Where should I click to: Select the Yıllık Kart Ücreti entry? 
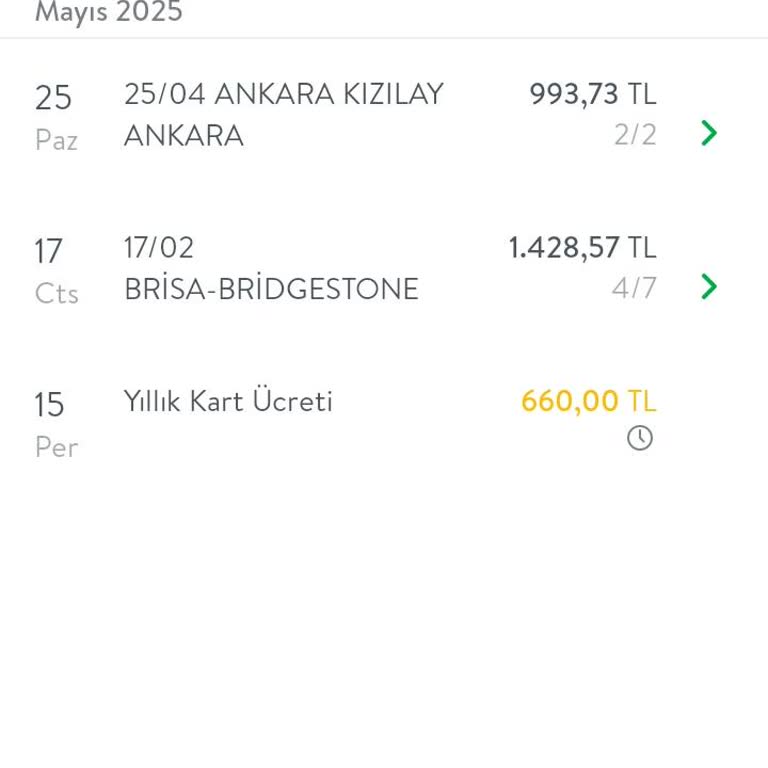click(228, 402)
